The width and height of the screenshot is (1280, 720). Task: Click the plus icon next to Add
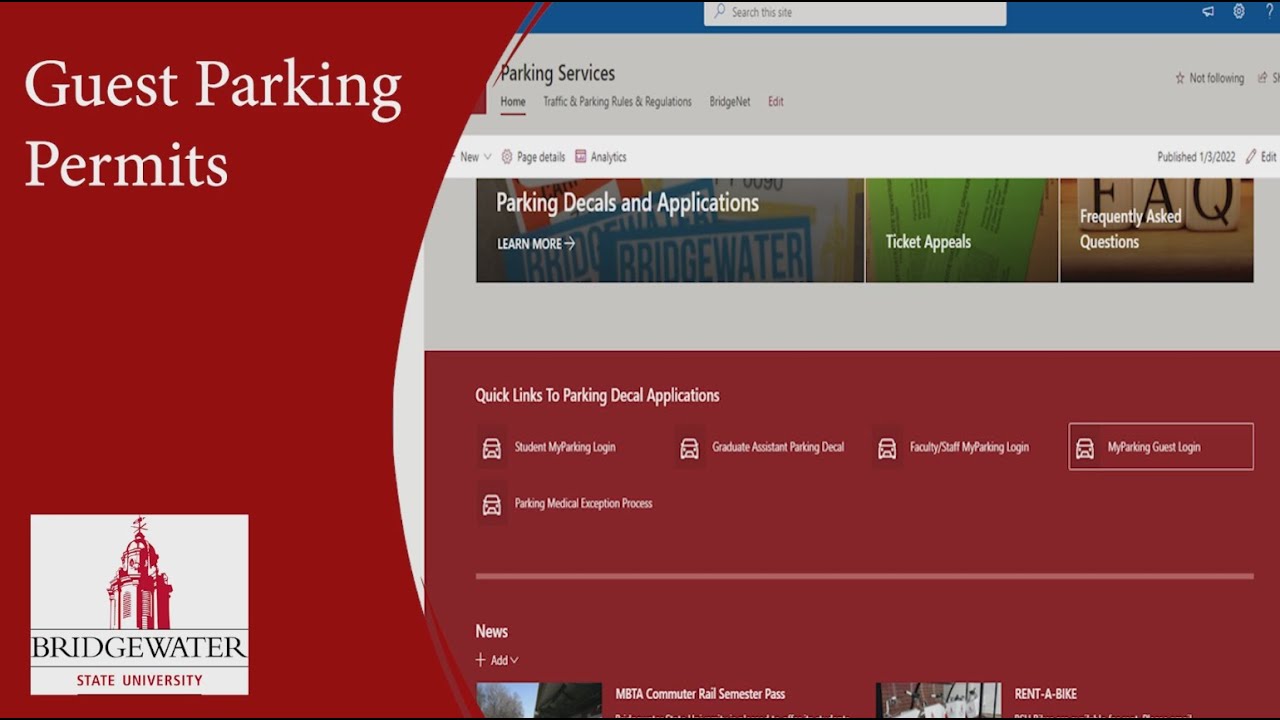click(481, 660)
